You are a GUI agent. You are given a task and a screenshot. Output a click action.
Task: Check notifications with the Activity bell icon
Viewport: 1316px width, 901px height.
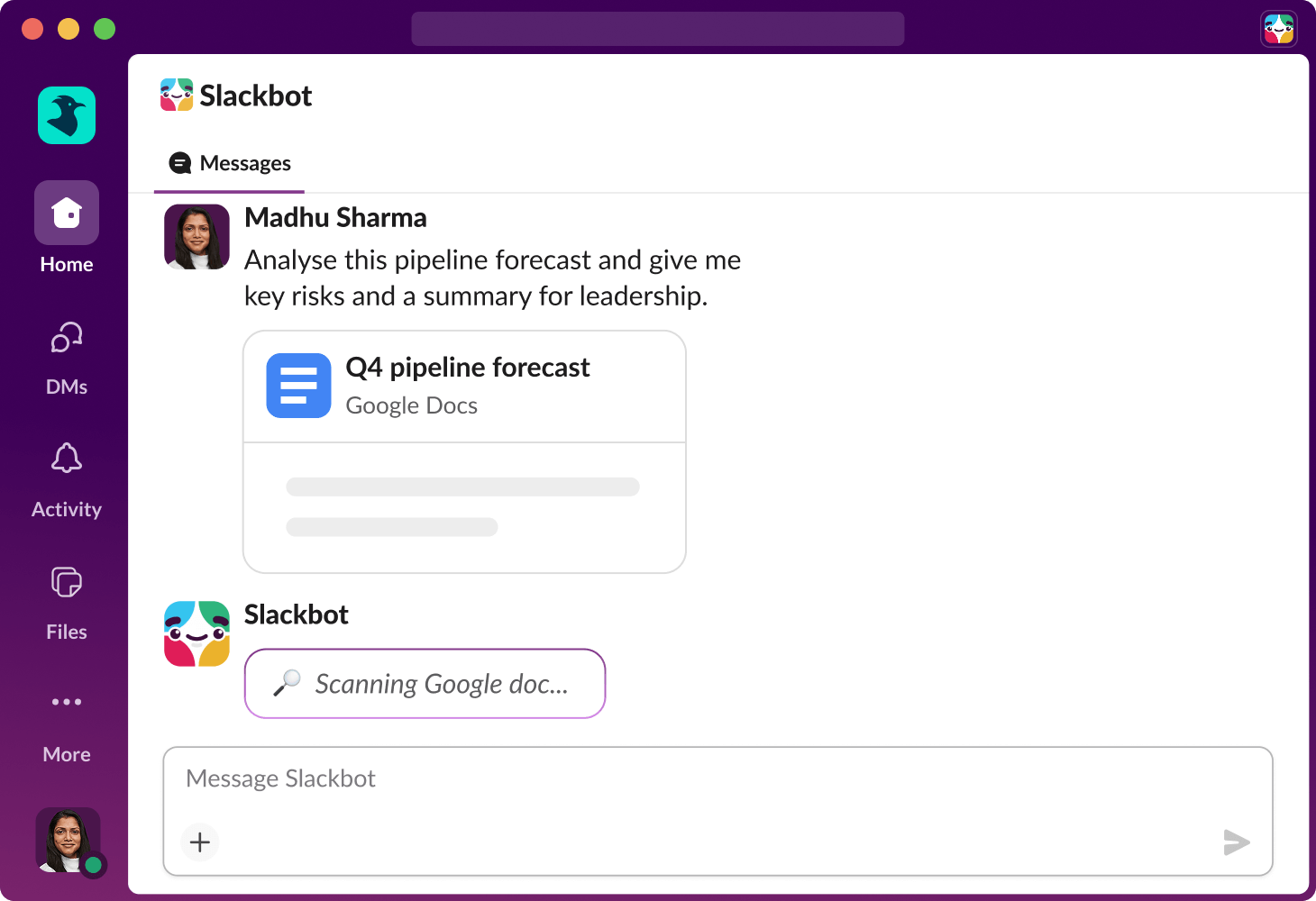(66, 459)
